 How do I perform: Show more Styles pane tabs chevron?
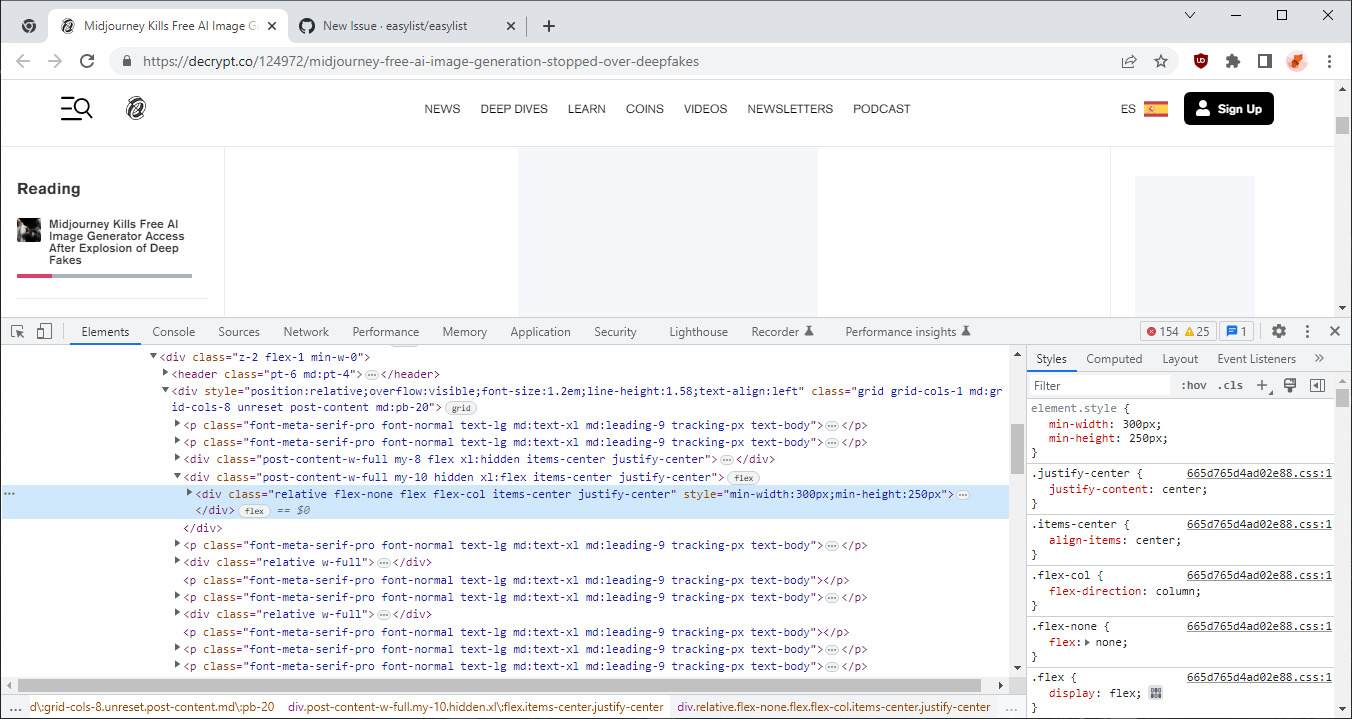[1319, 358]
